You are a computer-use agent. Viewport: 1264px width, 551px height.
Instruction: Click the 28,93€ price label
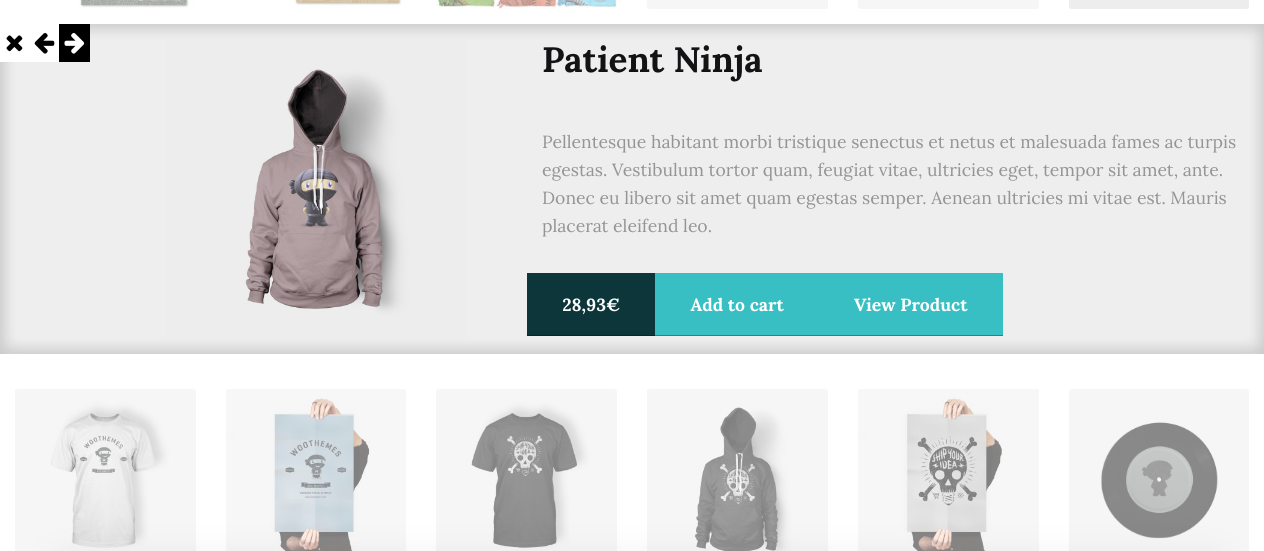(x=591, y=305)
